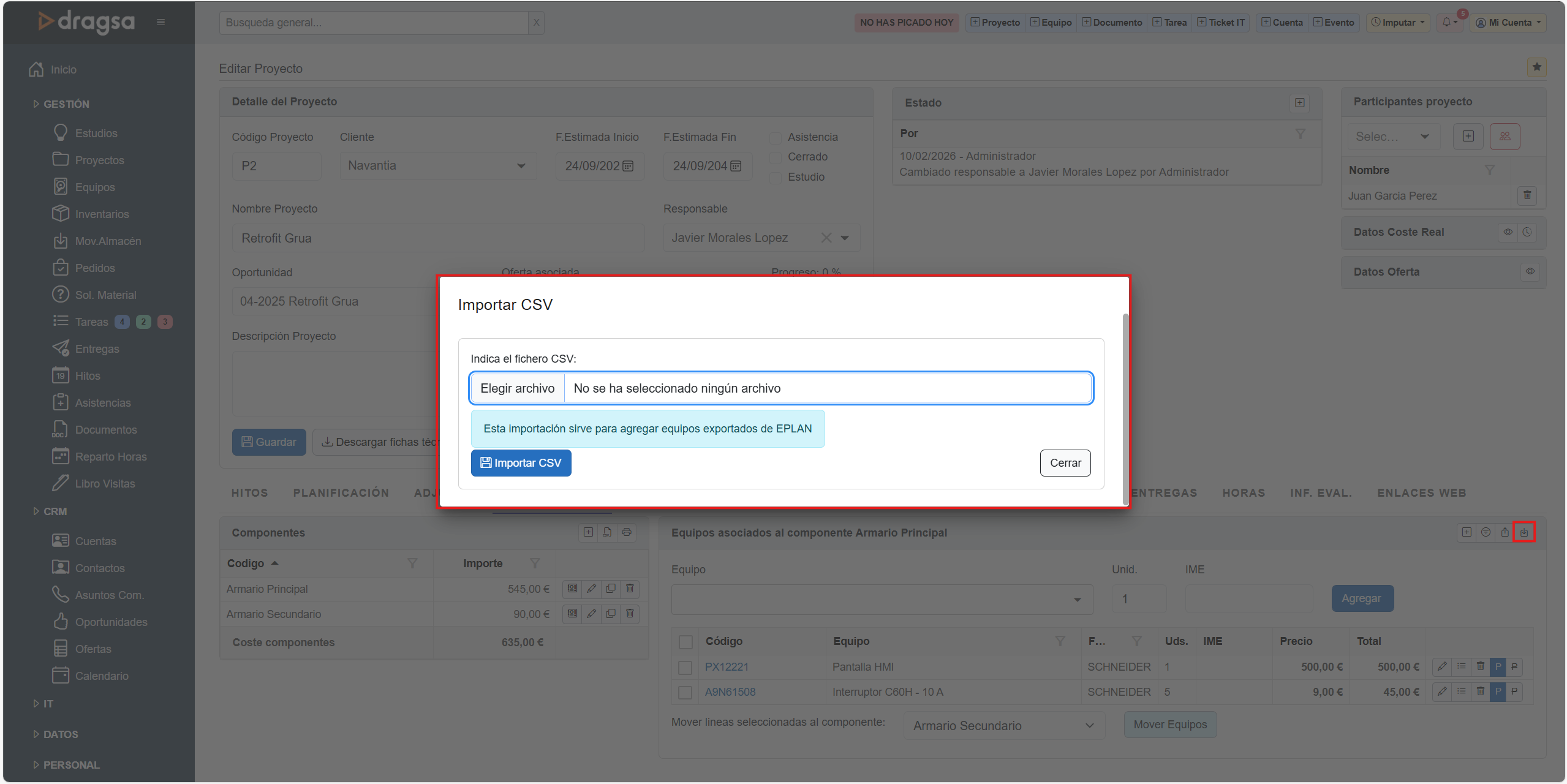Click the import icon in Equipos panel header
Image resolution: width=1567 pixels, height=784 pixels.
(x=1524, y=532)
